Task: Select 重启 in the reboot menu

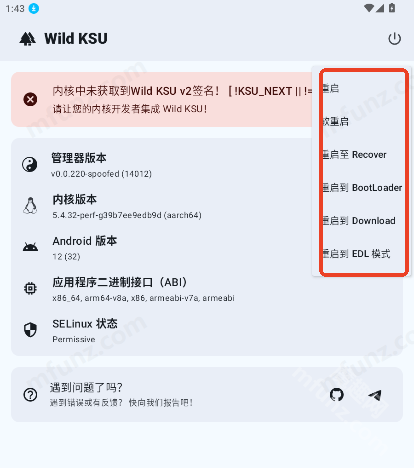Action: (x=362, y=88)
